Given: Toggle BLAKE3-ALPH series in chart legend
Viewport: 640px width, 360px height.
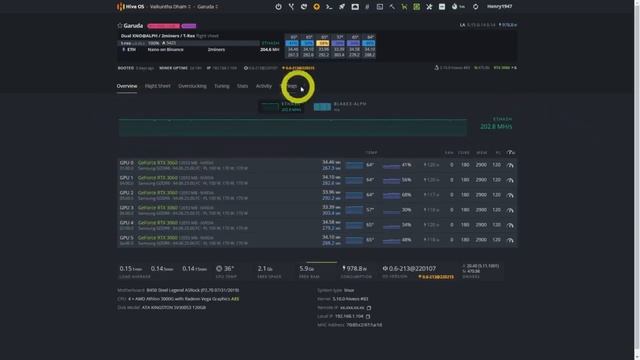Looking at the screenshot, I should pos(340,107).
